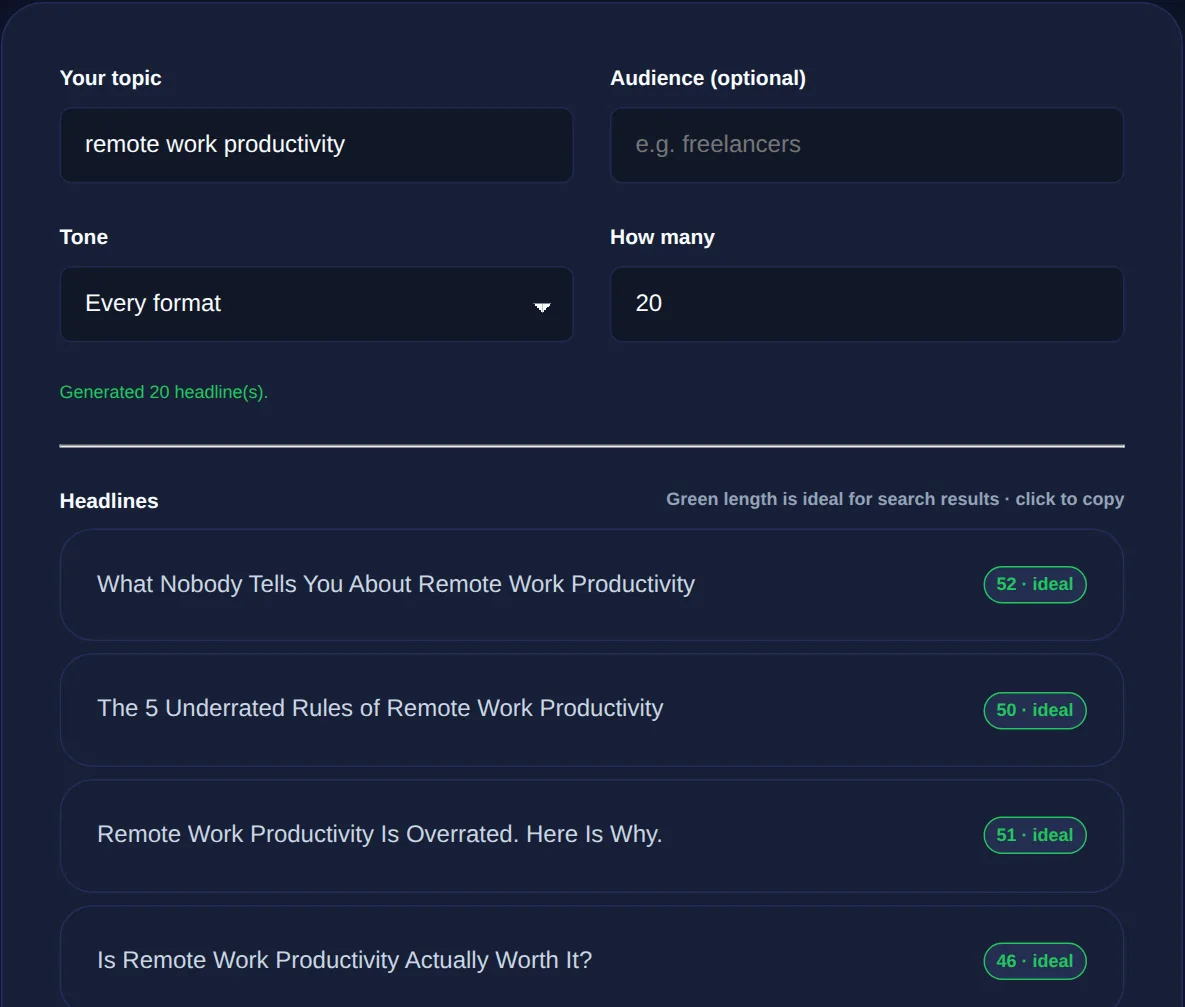Click the 46 · ideal length badge
The height and width of the screenshot is (1007, 1185).
click(1035, 961)
